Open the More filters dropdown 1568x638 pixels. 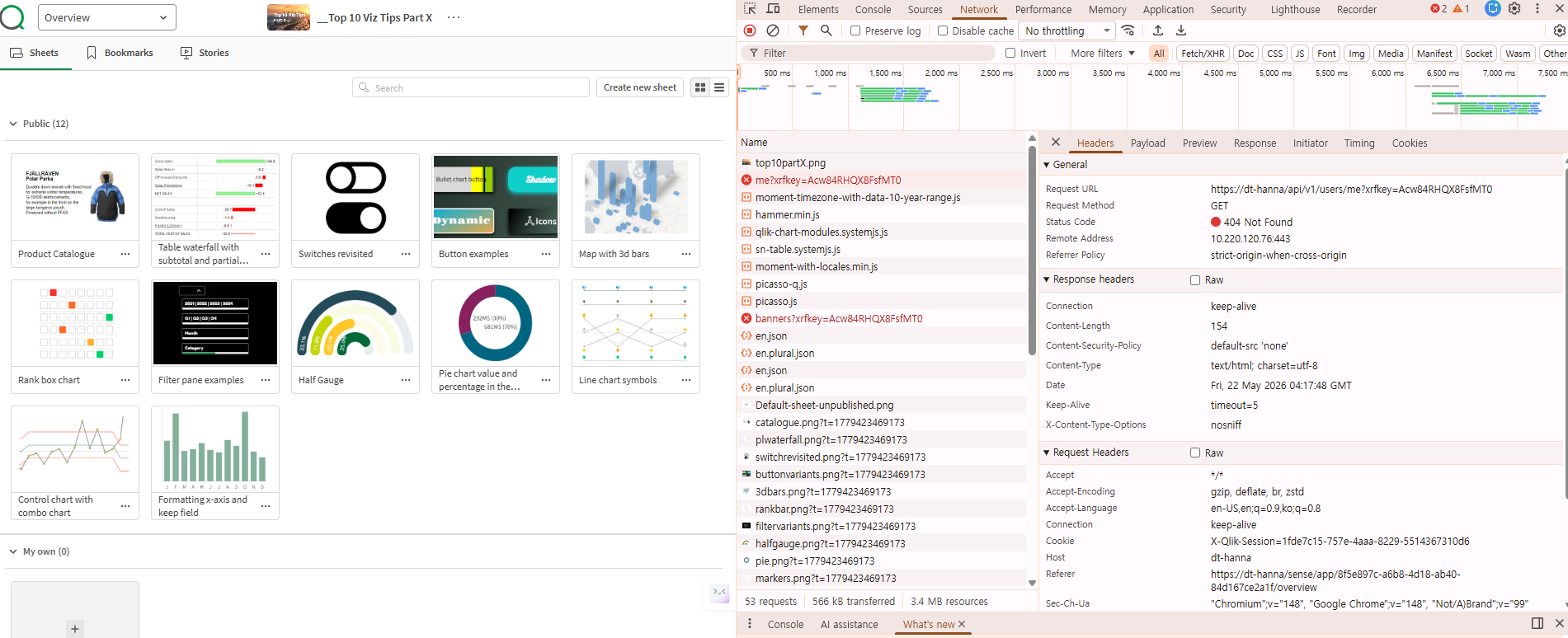1103,53
